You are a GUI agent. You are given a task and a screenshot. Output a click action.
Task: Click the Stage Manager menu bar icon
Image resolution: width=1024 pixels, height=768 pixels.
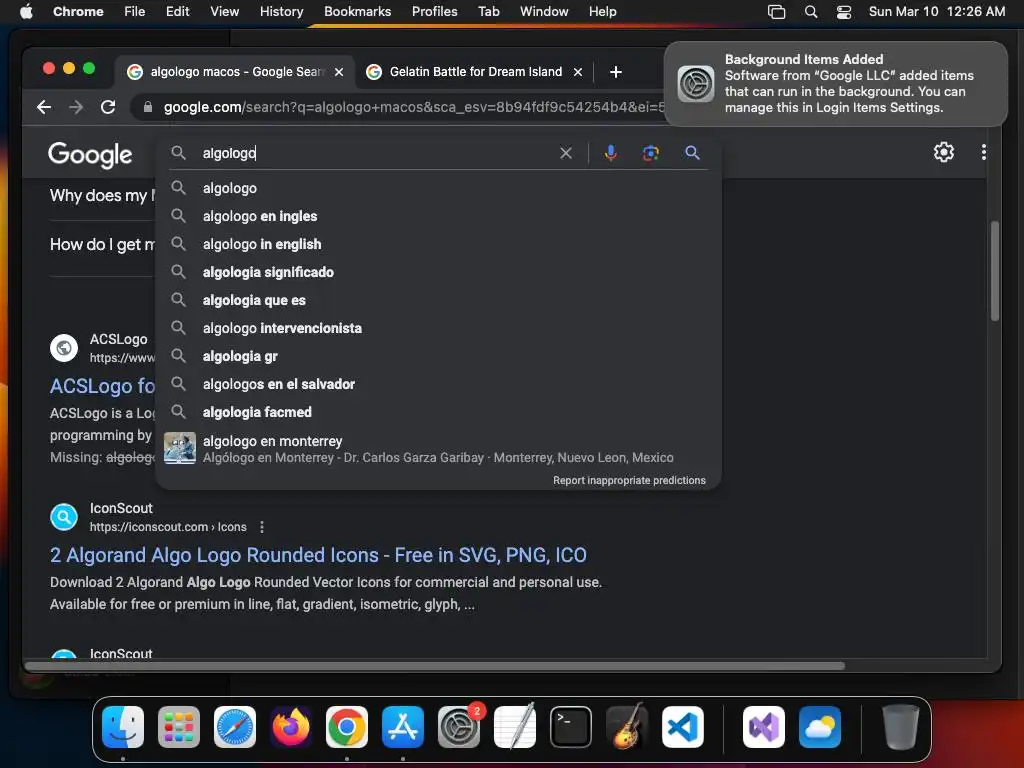pyautogui.click(x=776, y=12)
